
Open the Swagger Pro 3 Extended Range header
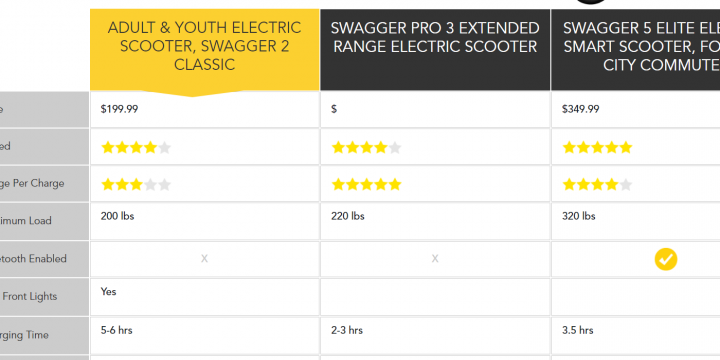click(435, 50)
